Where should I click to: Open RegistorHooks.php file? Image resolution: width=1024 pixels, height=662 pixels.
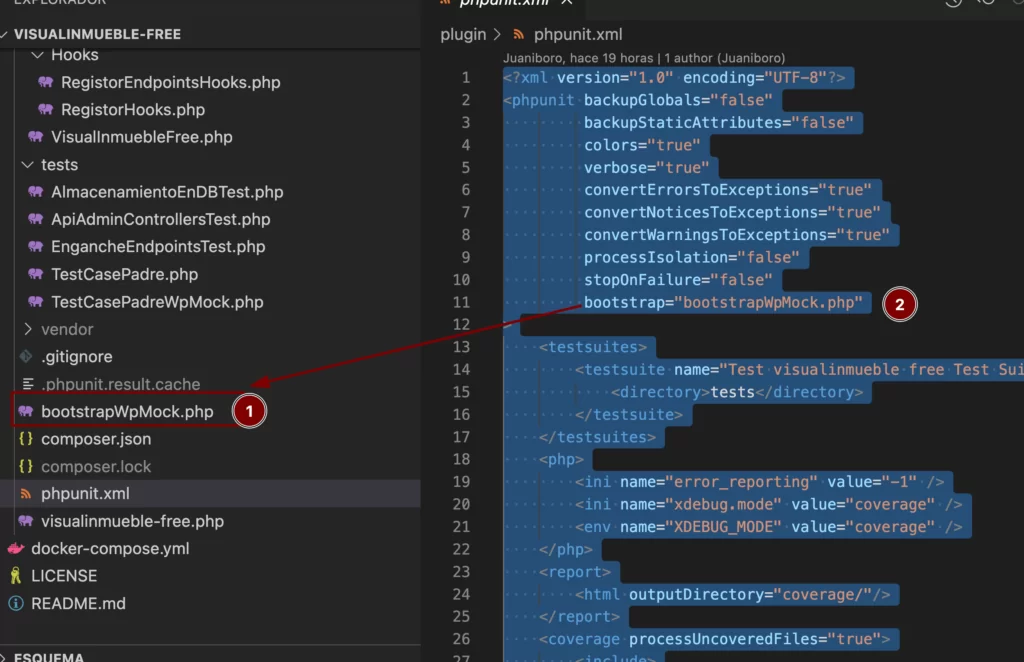tap(133, 110)
